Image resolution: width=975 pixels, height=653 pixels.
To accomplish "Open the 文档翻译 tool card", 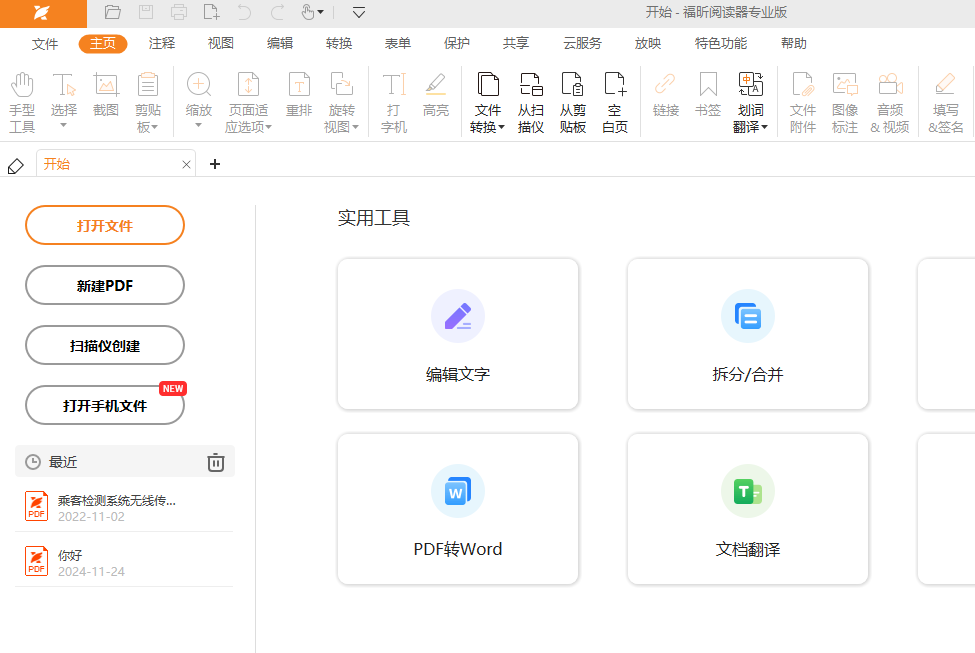I will 748,509.
